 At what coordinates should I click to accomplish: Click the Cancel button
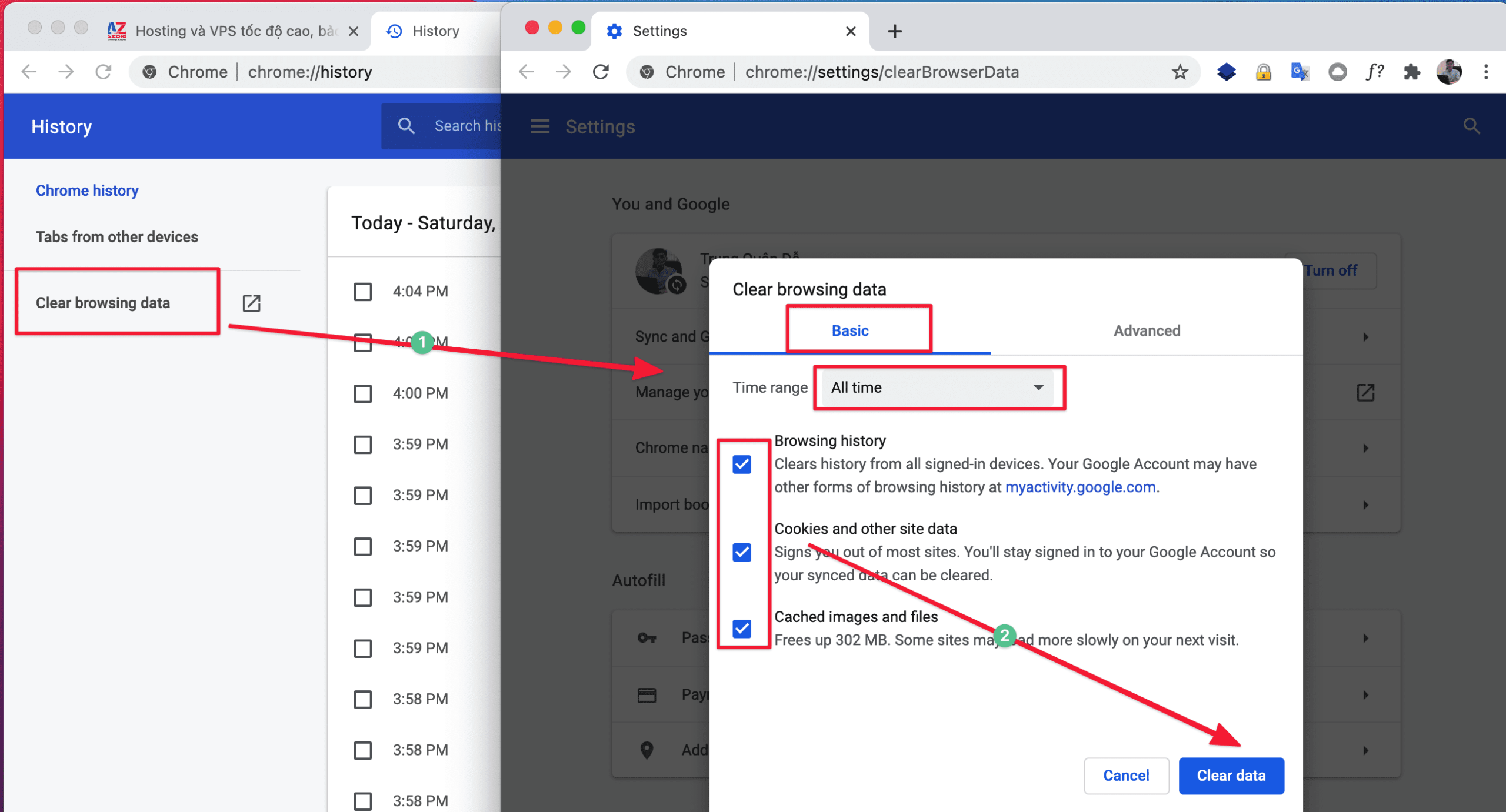coord(1126,776)
